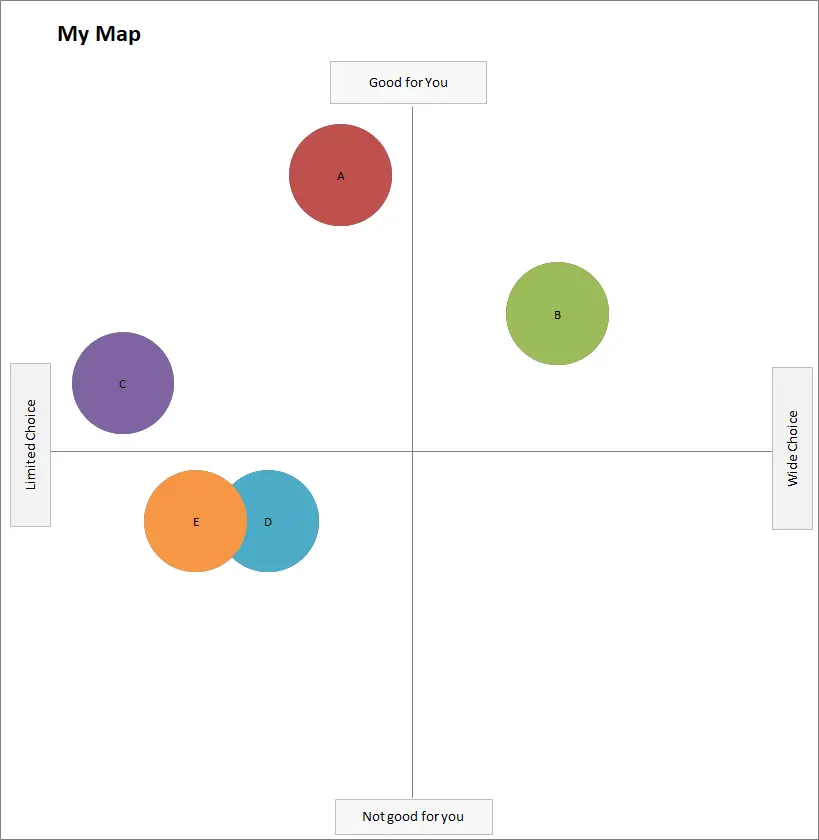This screenshot has height=840, width=819.
Task: Select the purple bubble labeled C
Action: (x=123, y=383)
